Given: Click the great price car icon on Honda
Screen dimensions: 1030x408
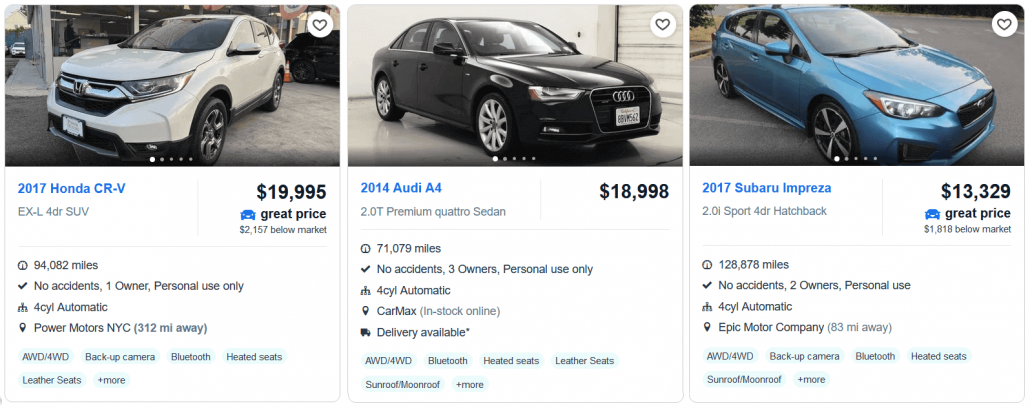Looking at the screenshot, I should [248, 214].
